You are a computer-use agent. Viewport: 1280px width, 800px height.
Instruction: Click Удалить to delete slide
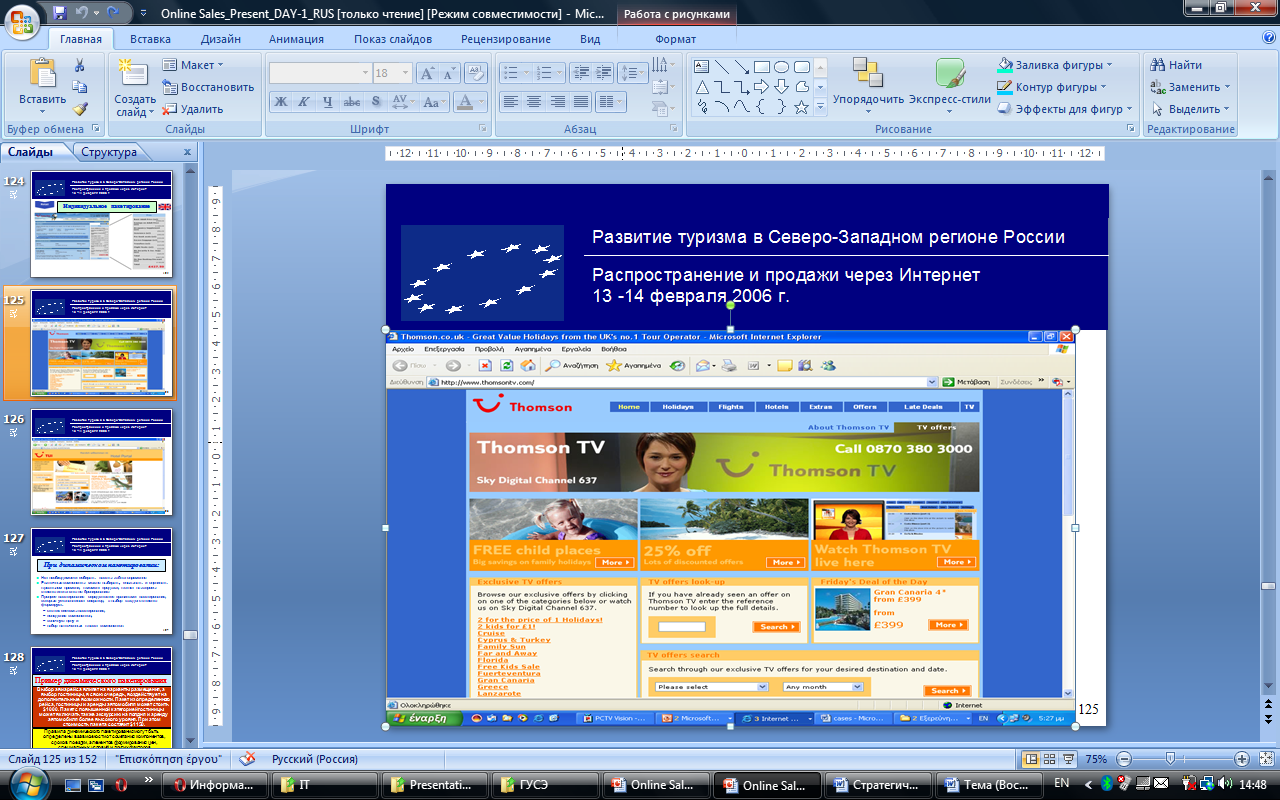click(193, 109)
